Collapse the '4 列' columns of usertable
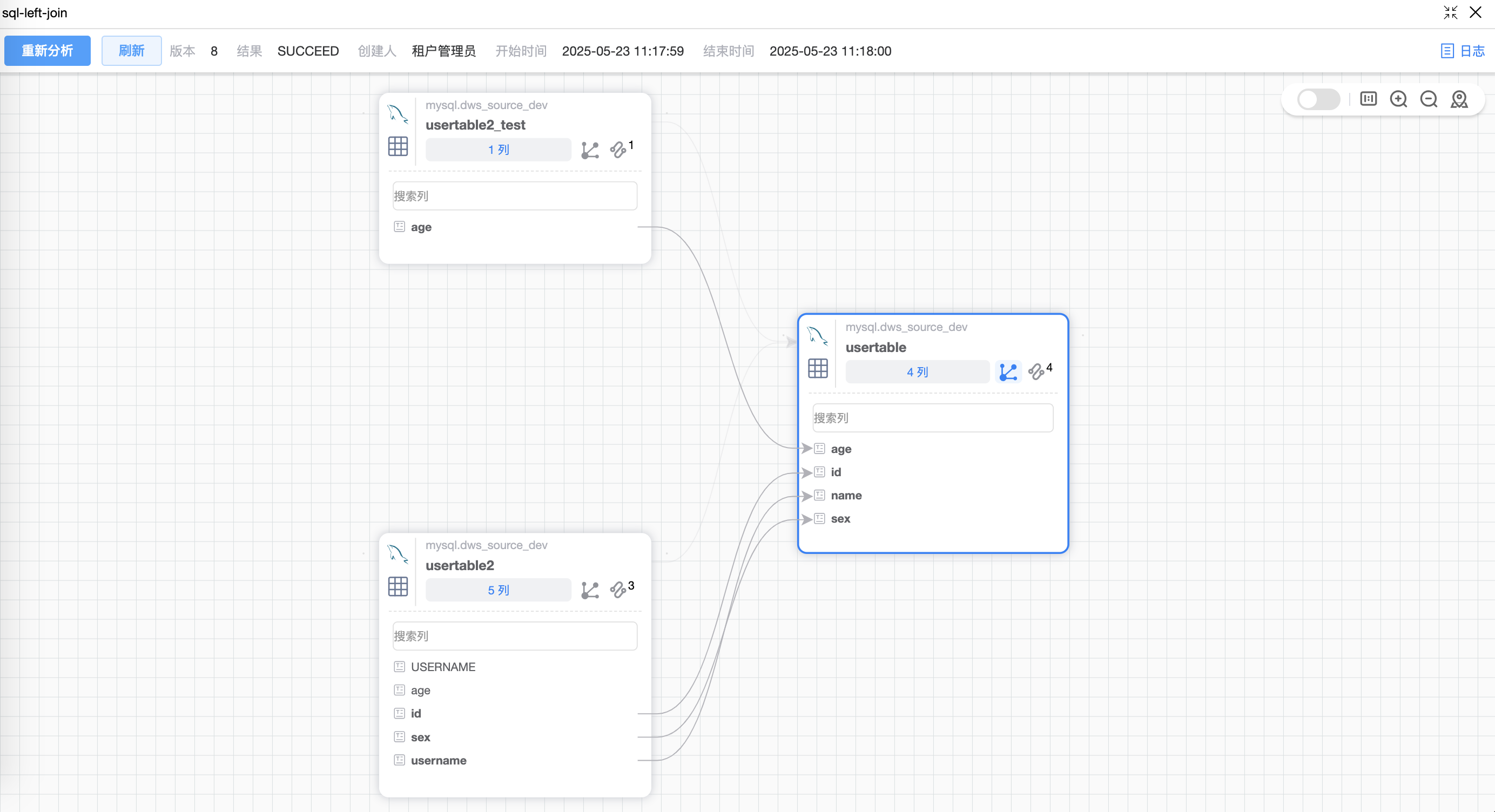1495x812 pixels. tap(917, 372)
